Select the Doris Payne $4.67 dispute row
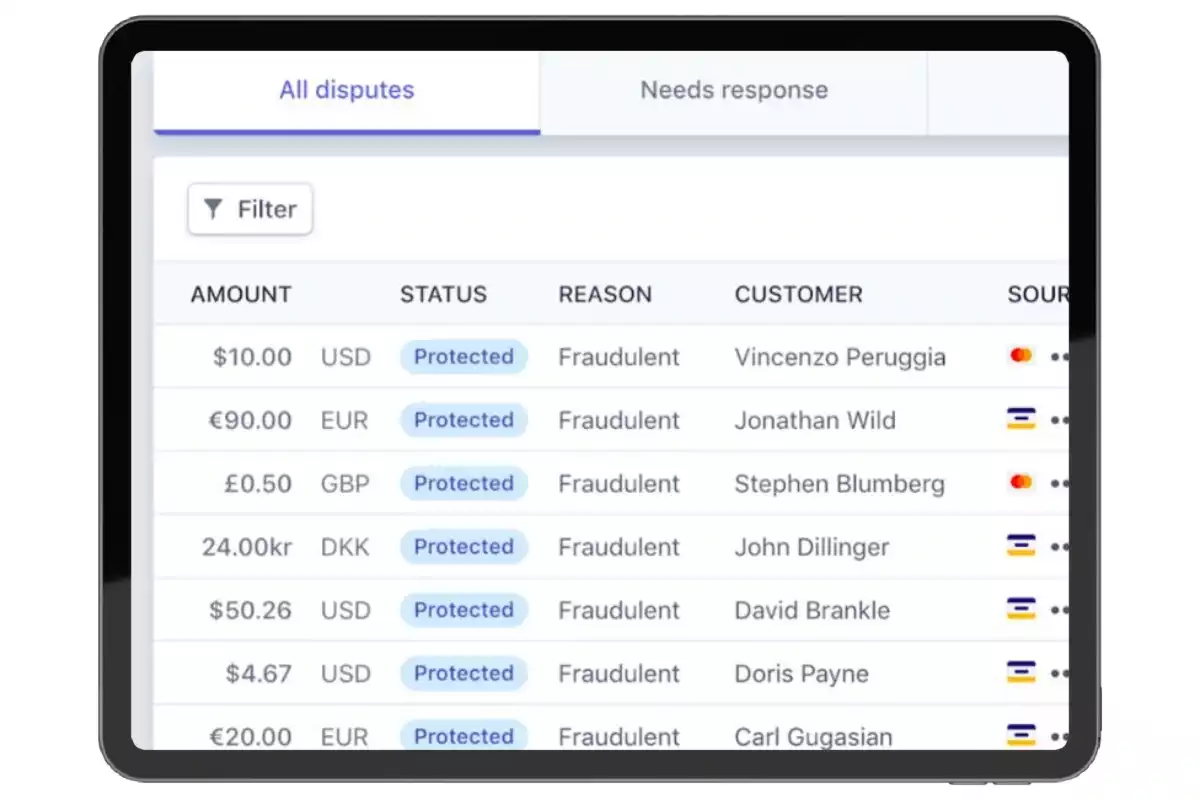Image resolution: width=1200 pixels, height=800 pixels. [801, 673]
